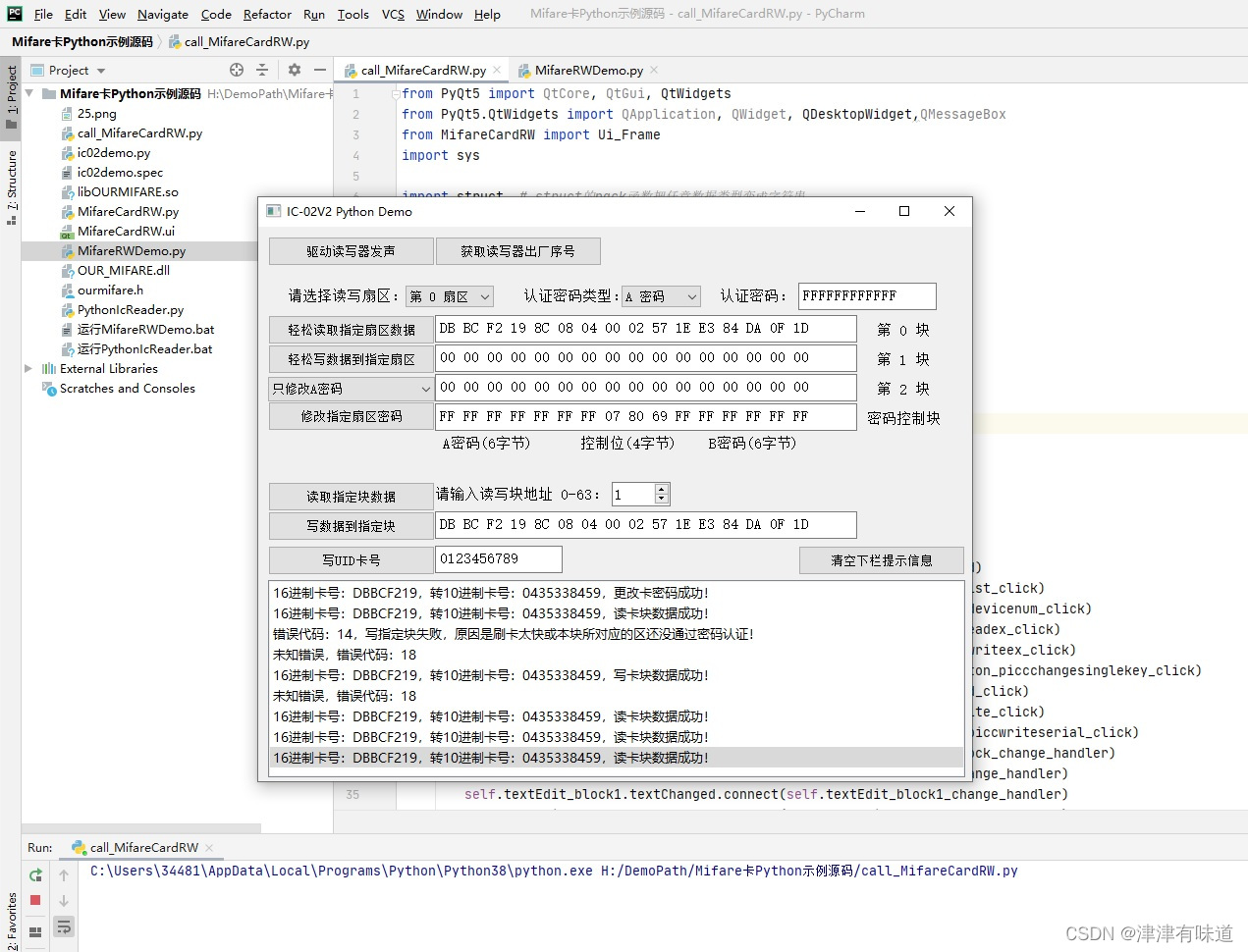
Task: Toggle soft-wrap in the Run console
Action: click(64, 926)
